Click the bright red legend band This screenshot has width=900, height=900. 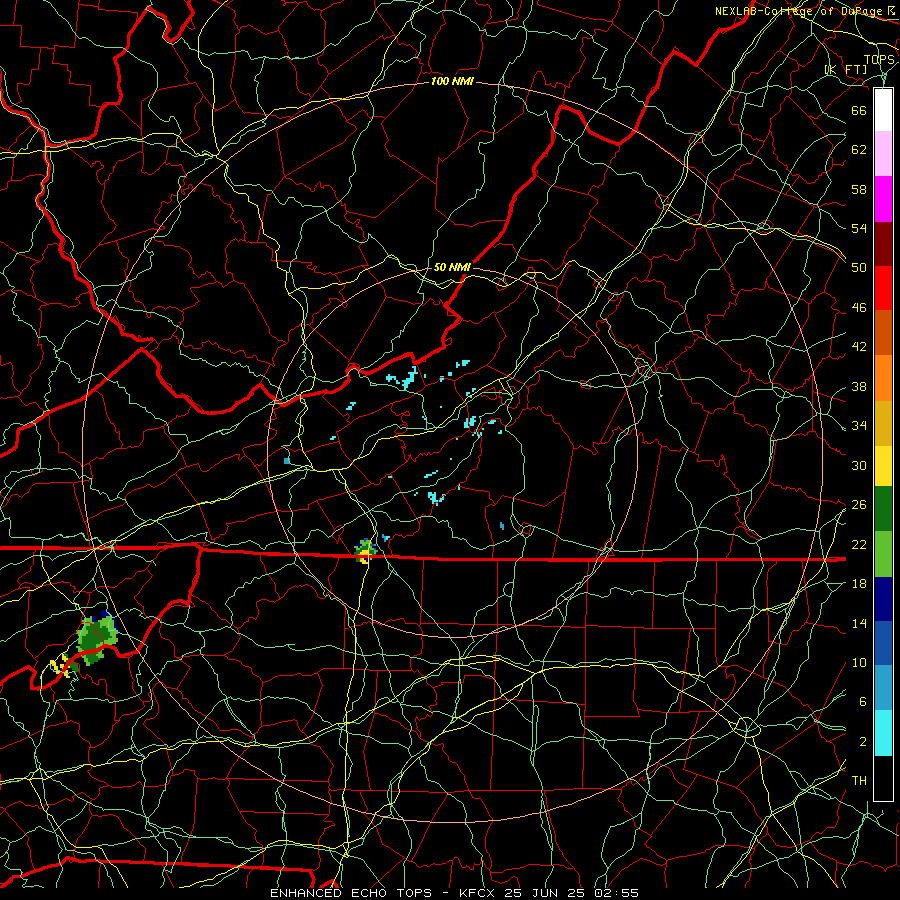[883, 288]
